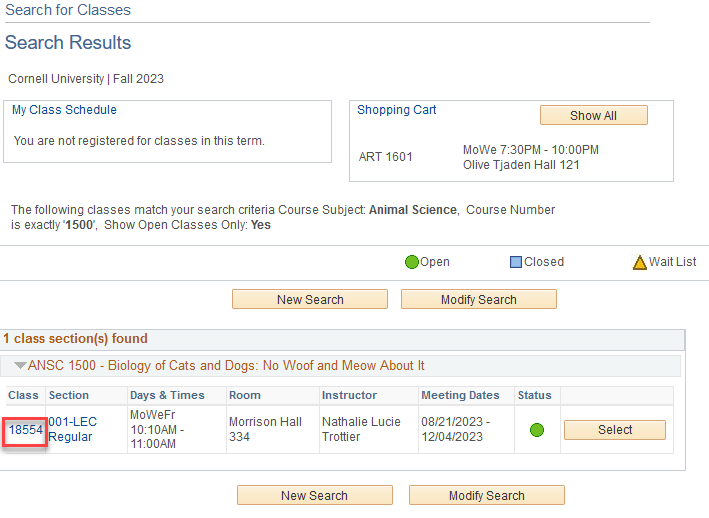709x518 pixels.
Task: Collapse the ANSC 1500 course section triangle
Action: tap(20, 366)
